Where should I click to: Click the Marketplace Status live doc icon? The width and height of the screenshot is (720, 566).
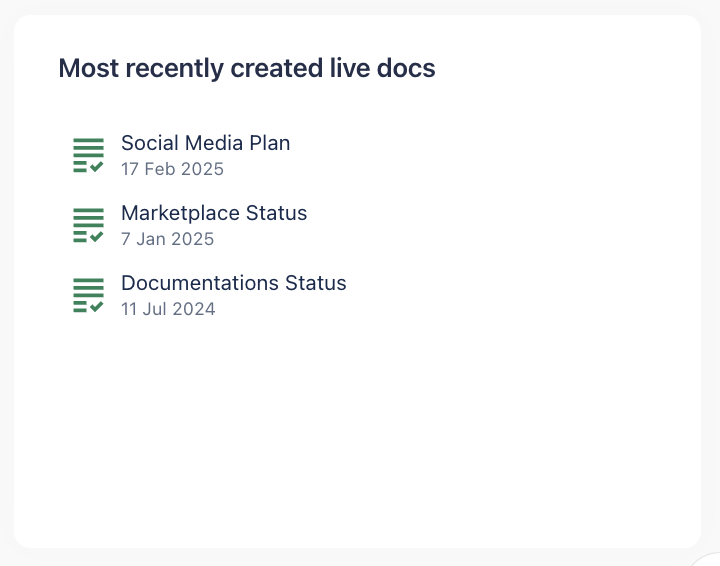click(88, 225)
